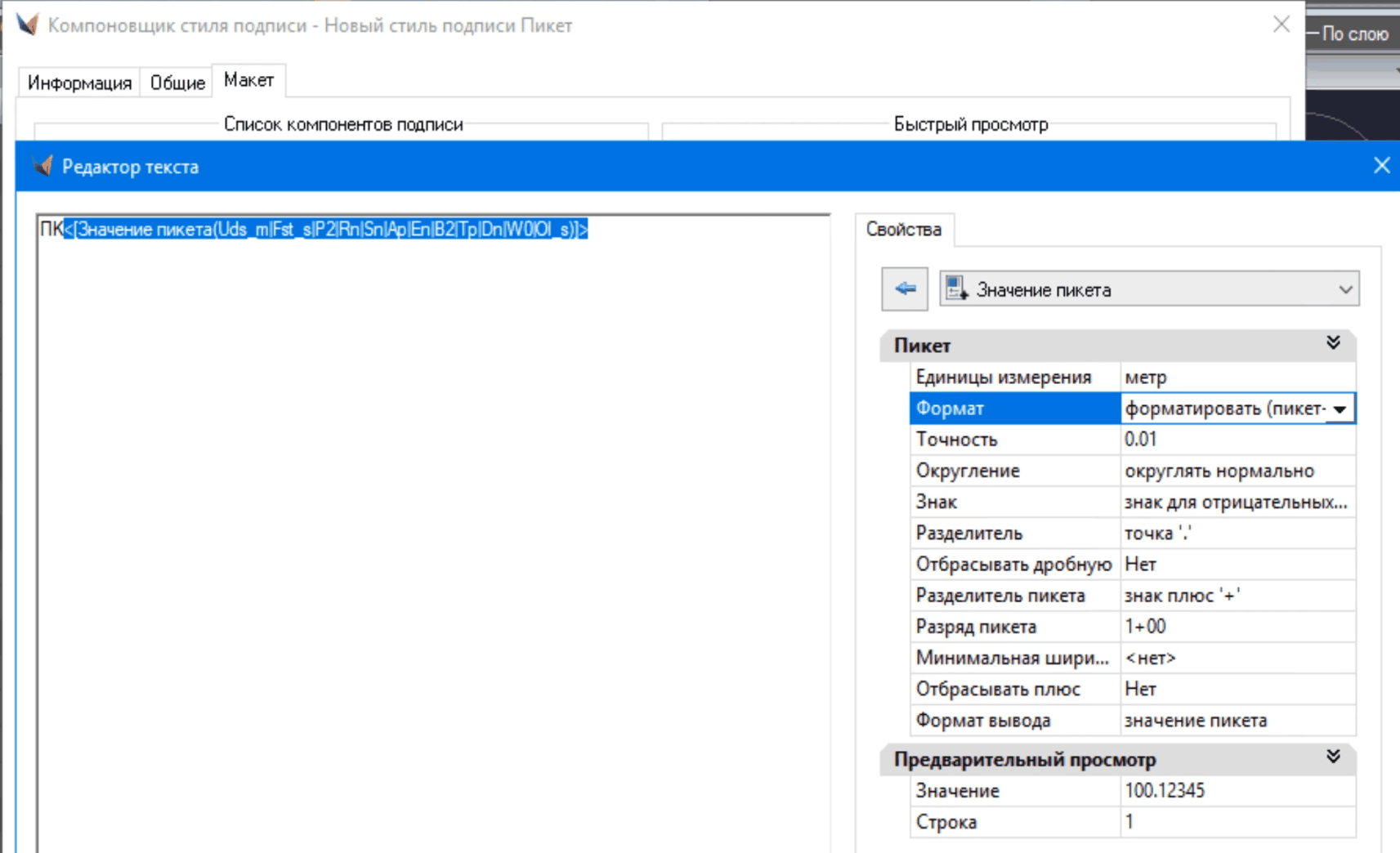Click the Точность value 0.01
Image resolution: width=1400 pixels, height=853 pixels.
(1237, 440)
